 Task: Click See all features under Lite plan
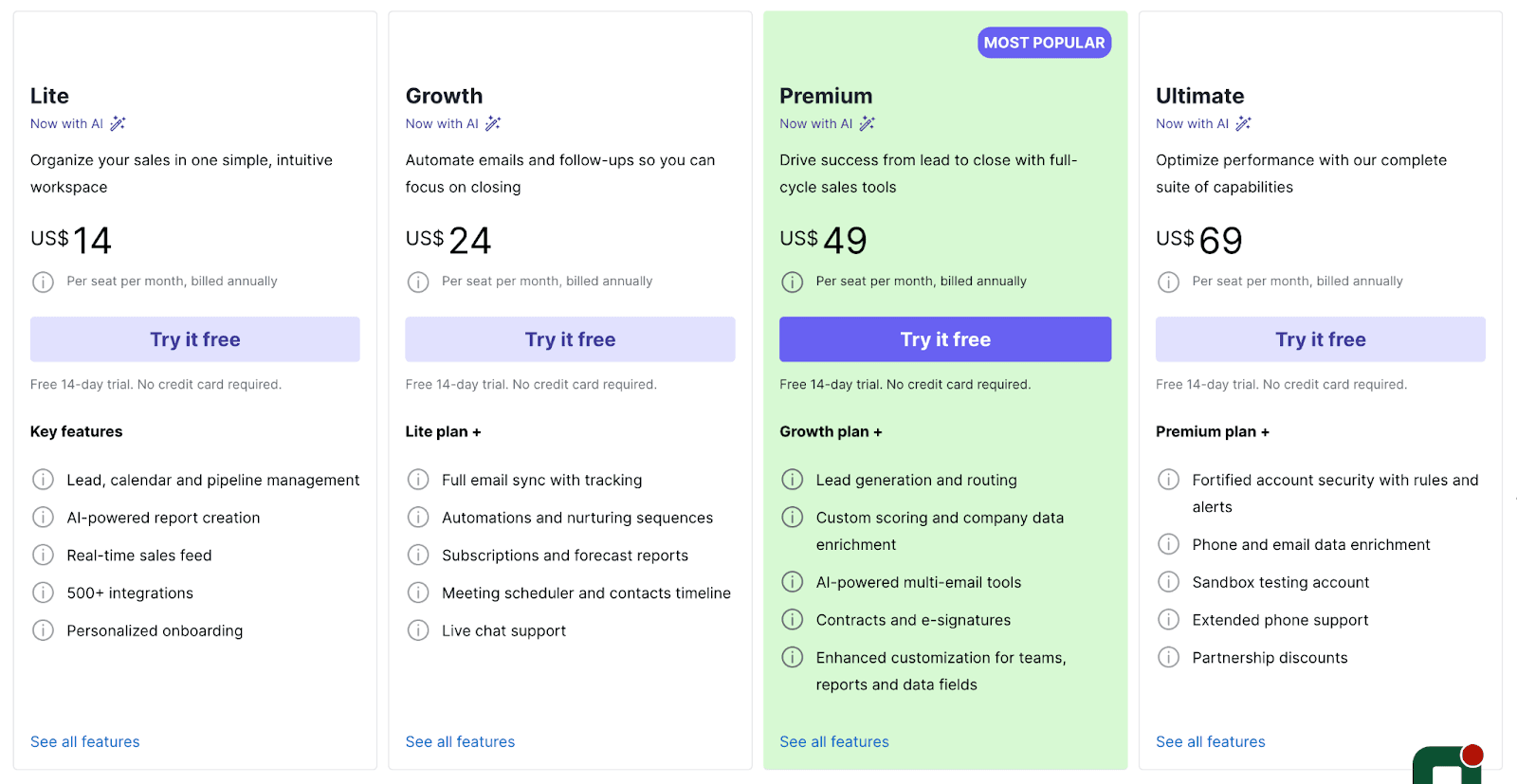point(84,741)
